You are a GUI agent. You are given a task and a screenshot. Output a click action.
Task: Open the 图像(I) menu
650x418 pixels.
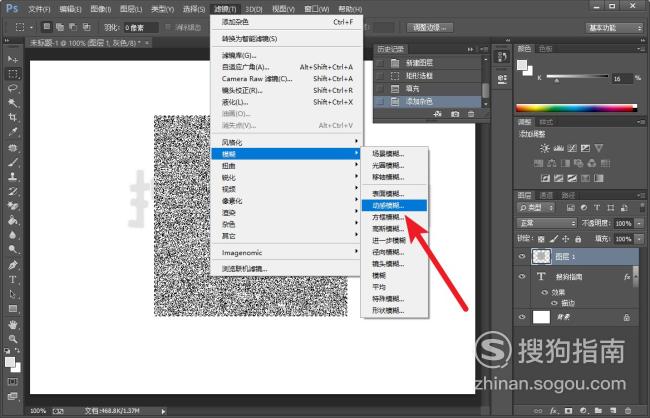point(100,9)
